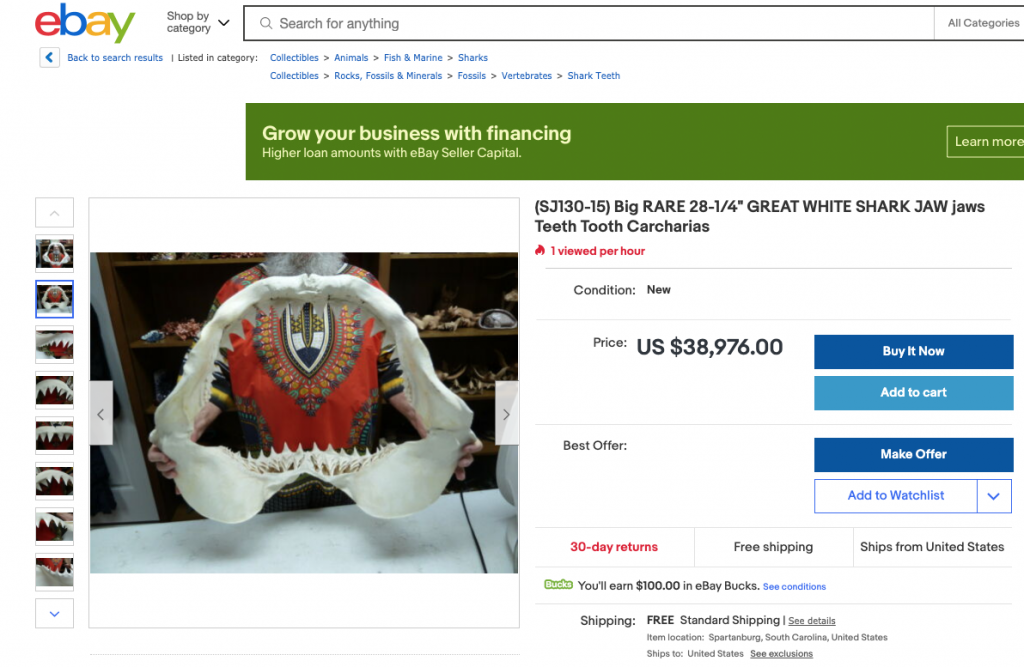Select the first shark jaw thumbnail
This screenshot has width=1024, height=667.
click(x=54, y=254)
